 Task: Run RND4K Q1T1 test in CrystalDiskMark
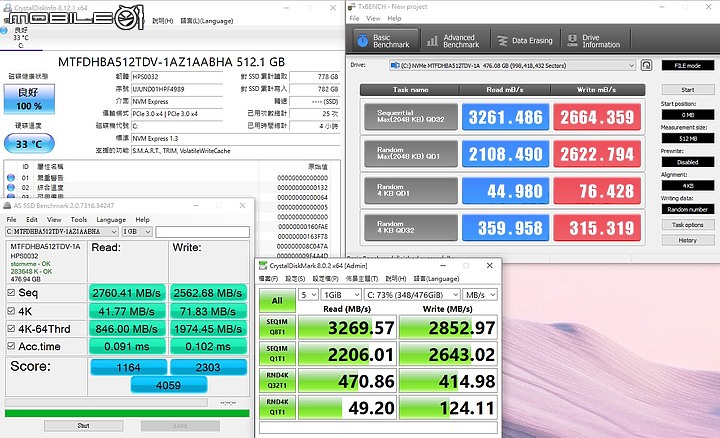[x=277, y=407]
